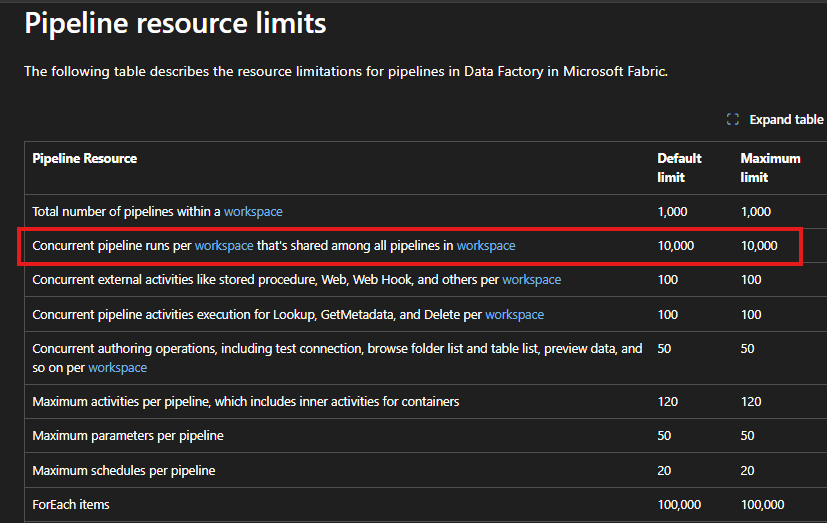This screenshot has width=827, height=523.
Task: Click the Expand table button label
Action: (786, 120)
